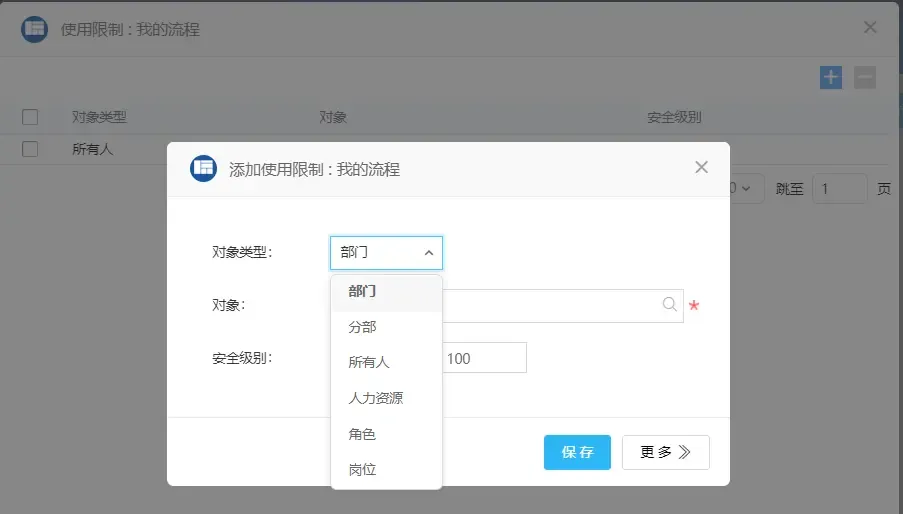Click the 使用限制 window logo icon

coord(35,29)
